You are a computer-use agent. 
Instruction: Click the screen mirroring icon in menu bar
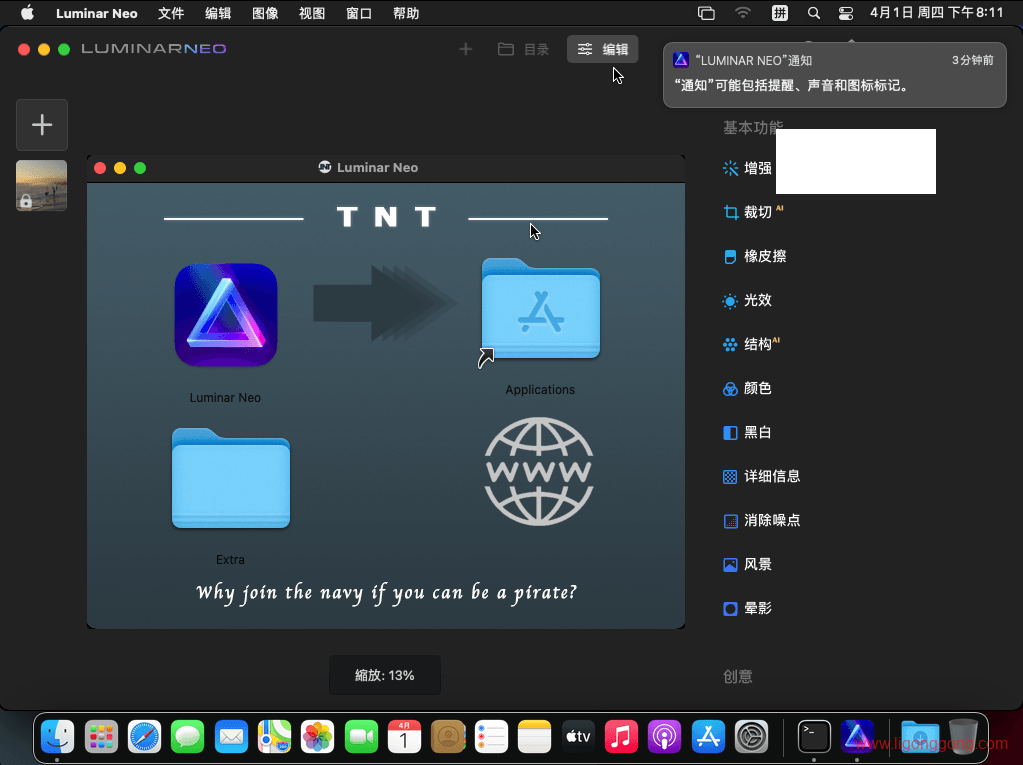tap(706, 13)
